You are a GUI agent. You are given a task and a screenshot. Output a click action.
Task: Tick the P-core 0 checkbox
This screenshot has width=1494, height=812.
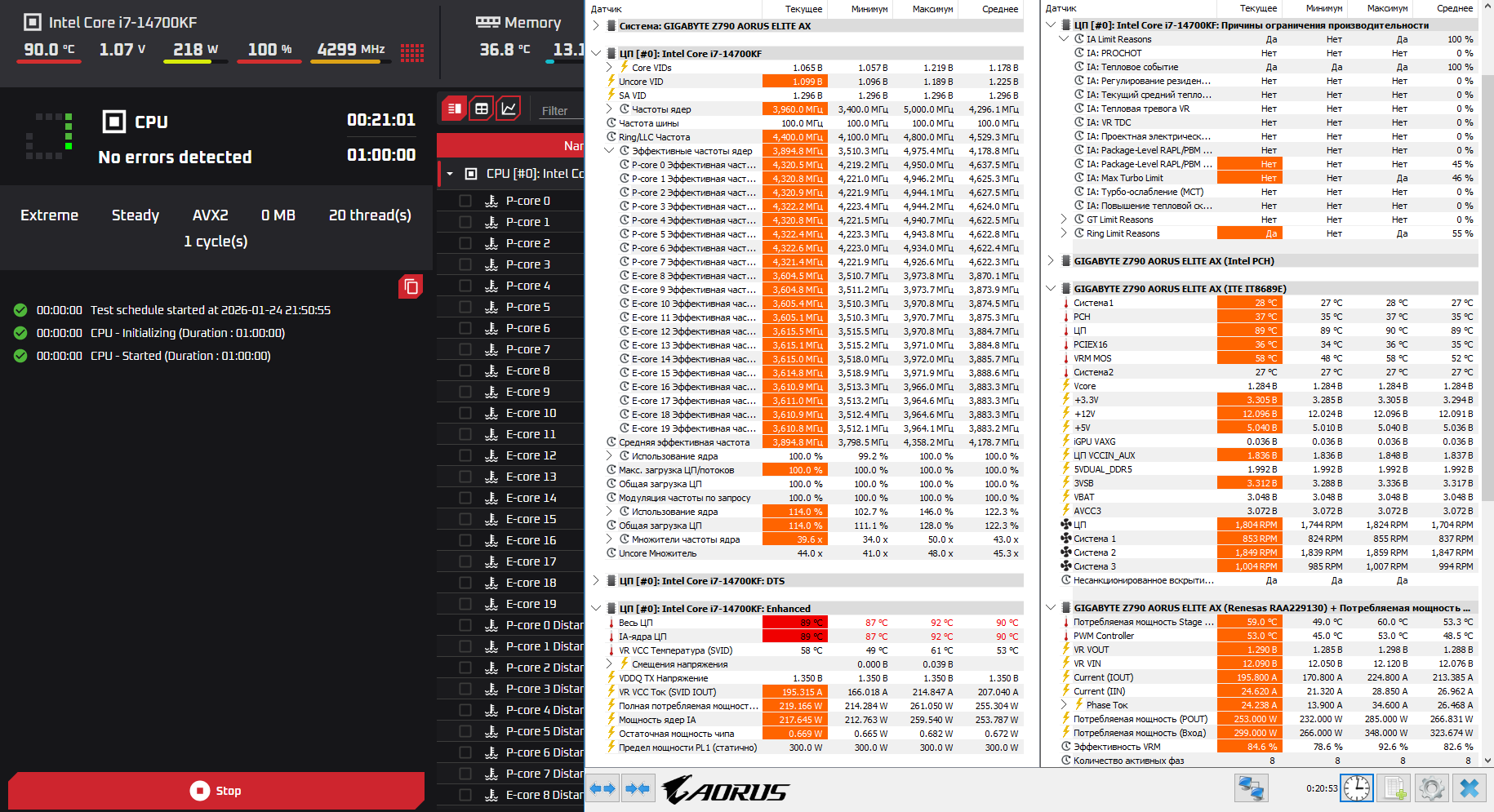(x=465, y=201)
